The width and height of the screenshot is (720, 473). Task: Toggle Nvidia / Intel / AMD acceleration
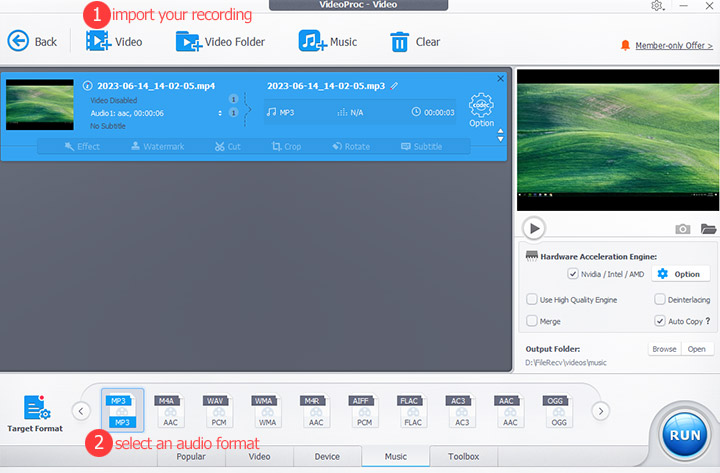573,274
